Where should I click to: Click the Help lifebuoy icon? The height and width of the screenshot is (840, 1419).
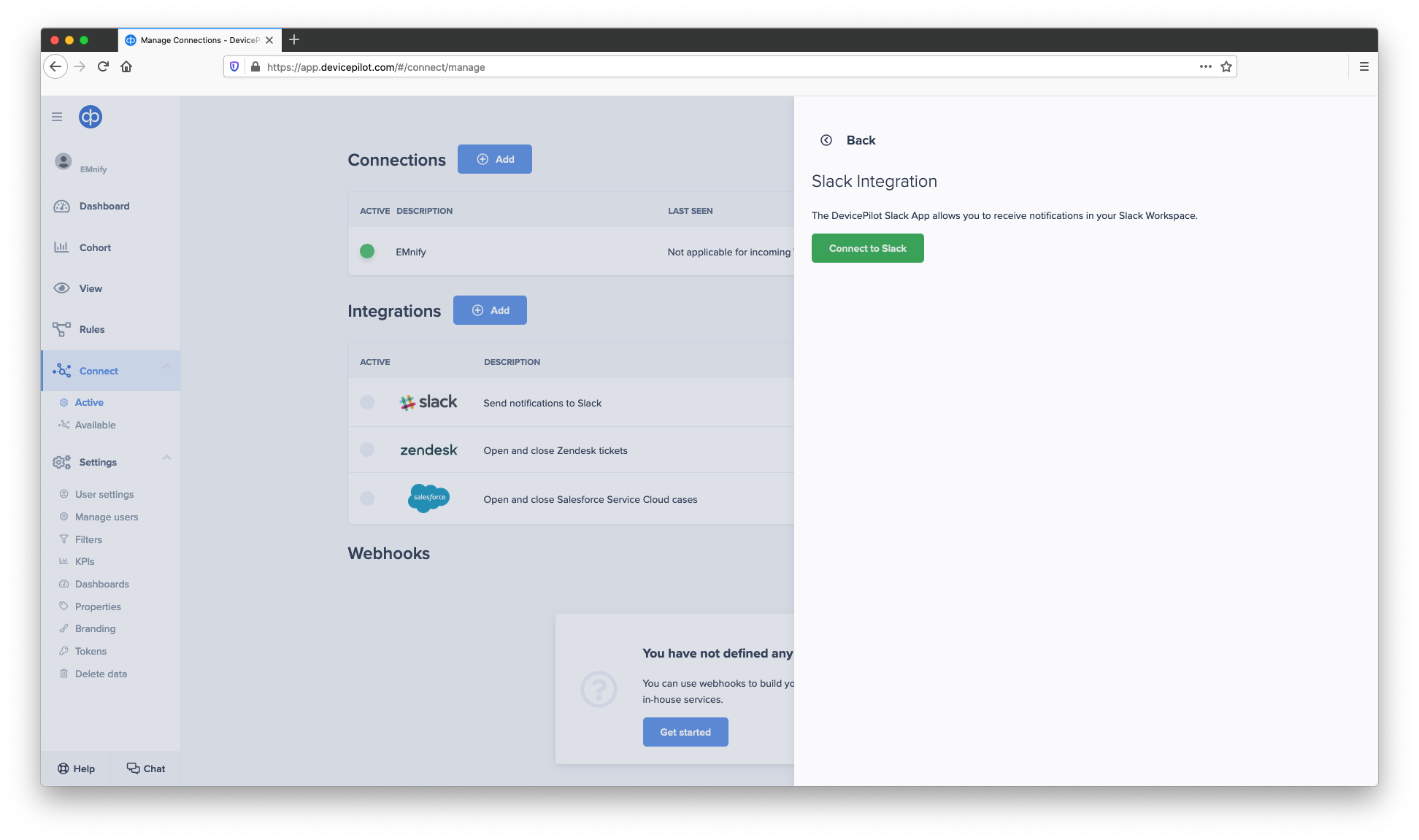64,768
